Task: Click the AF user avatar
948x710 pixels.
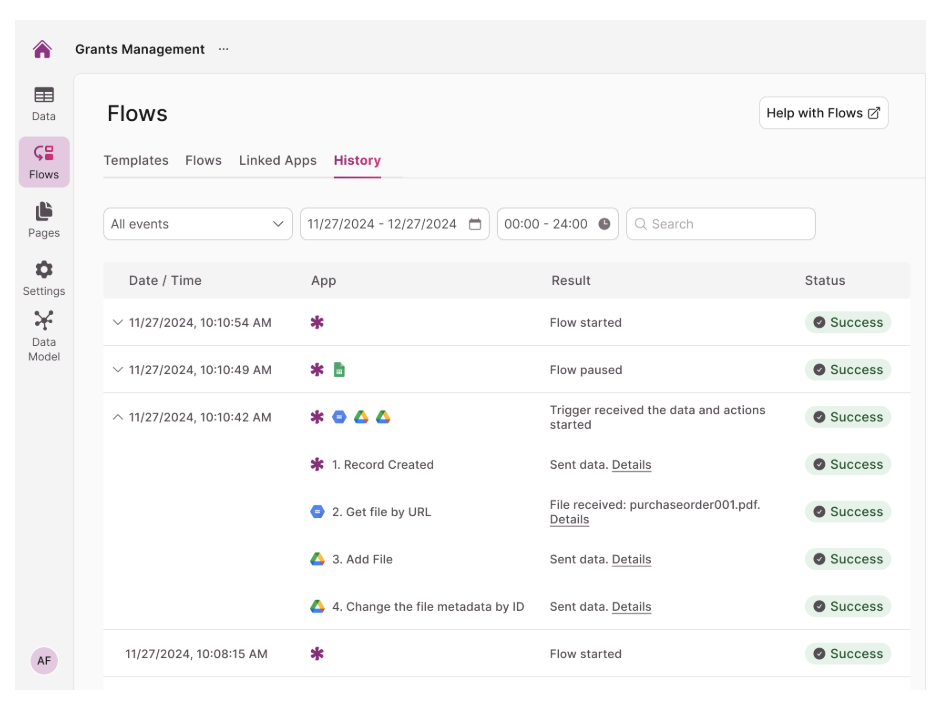Action: (44, 660)
